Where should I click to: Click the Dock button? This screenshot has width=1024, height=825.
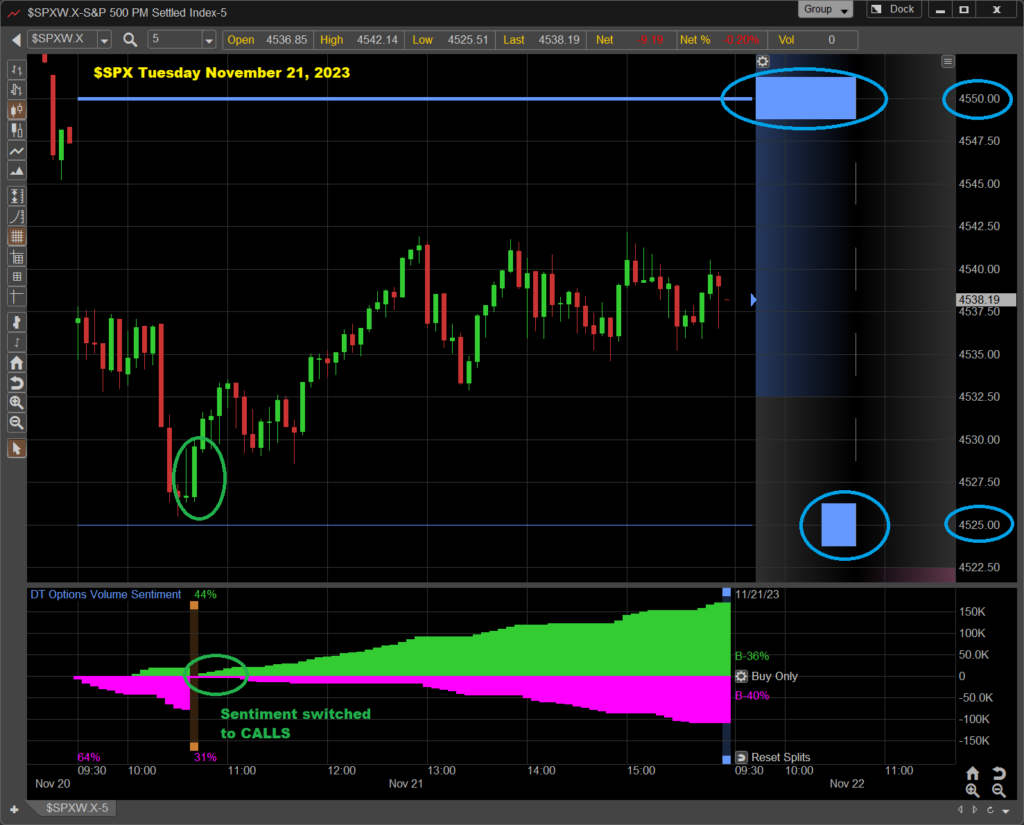[893, 9]
